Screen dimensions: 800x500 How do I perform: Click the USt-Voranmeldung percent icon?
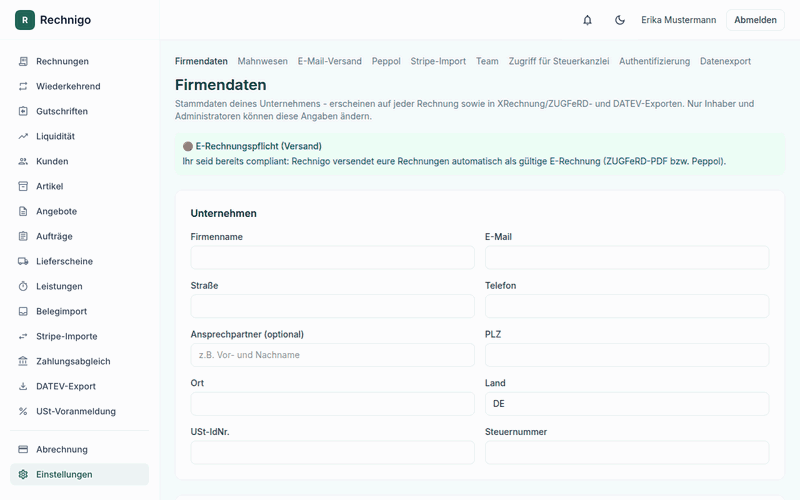(x=23, y=411)
